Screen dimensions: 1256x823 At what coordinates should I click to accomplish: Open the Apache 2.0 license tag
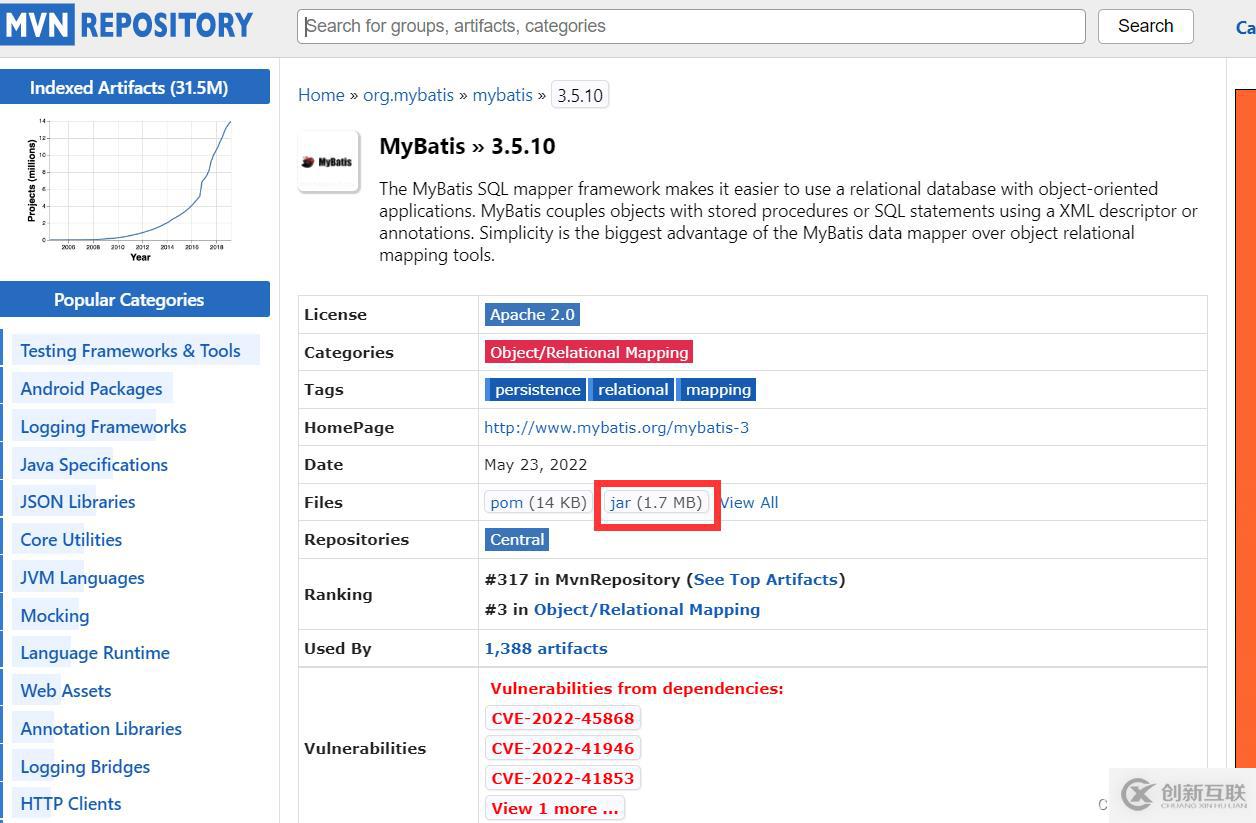(532, 314)
